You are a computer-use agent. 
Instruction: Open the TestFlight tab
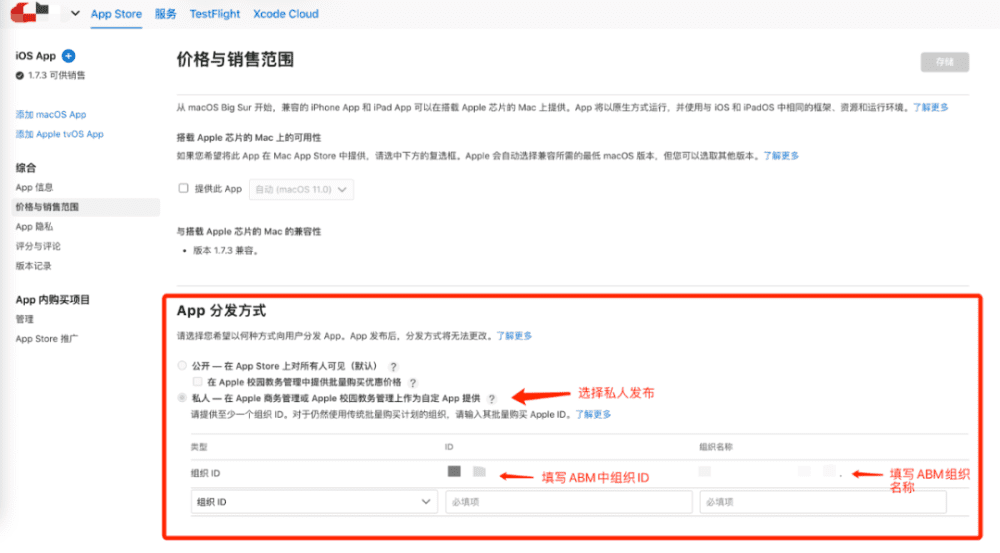215,14
